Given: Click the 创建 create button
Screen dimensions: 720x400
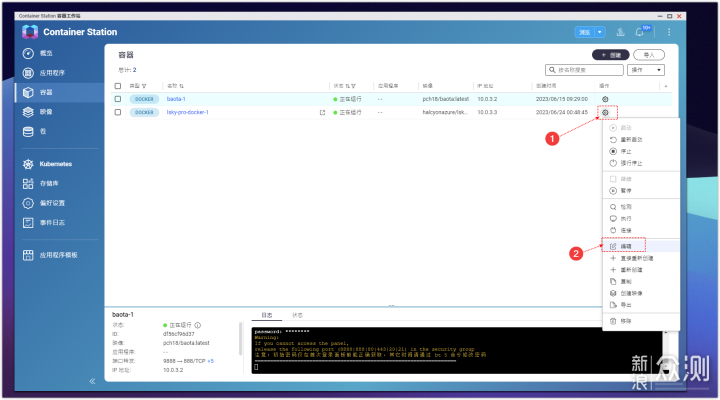Looking at the screenshot, I should (x=612, y=55).
